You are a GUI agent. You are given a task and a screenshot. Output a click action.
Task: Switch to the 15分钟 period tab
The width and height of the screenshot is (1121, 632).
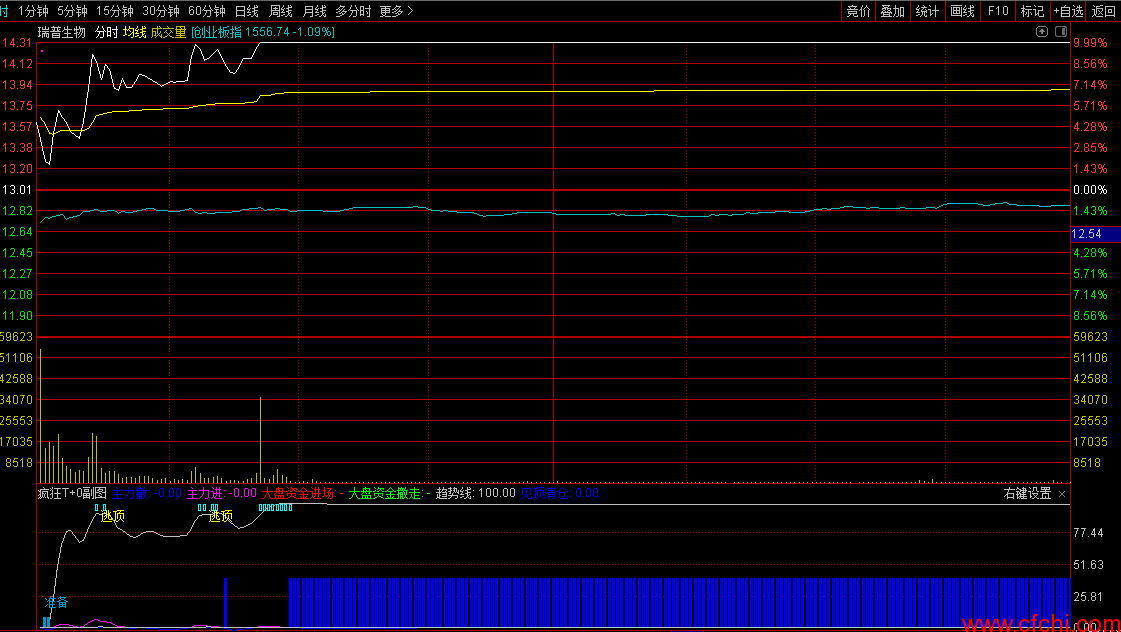[x=114, y=11]
